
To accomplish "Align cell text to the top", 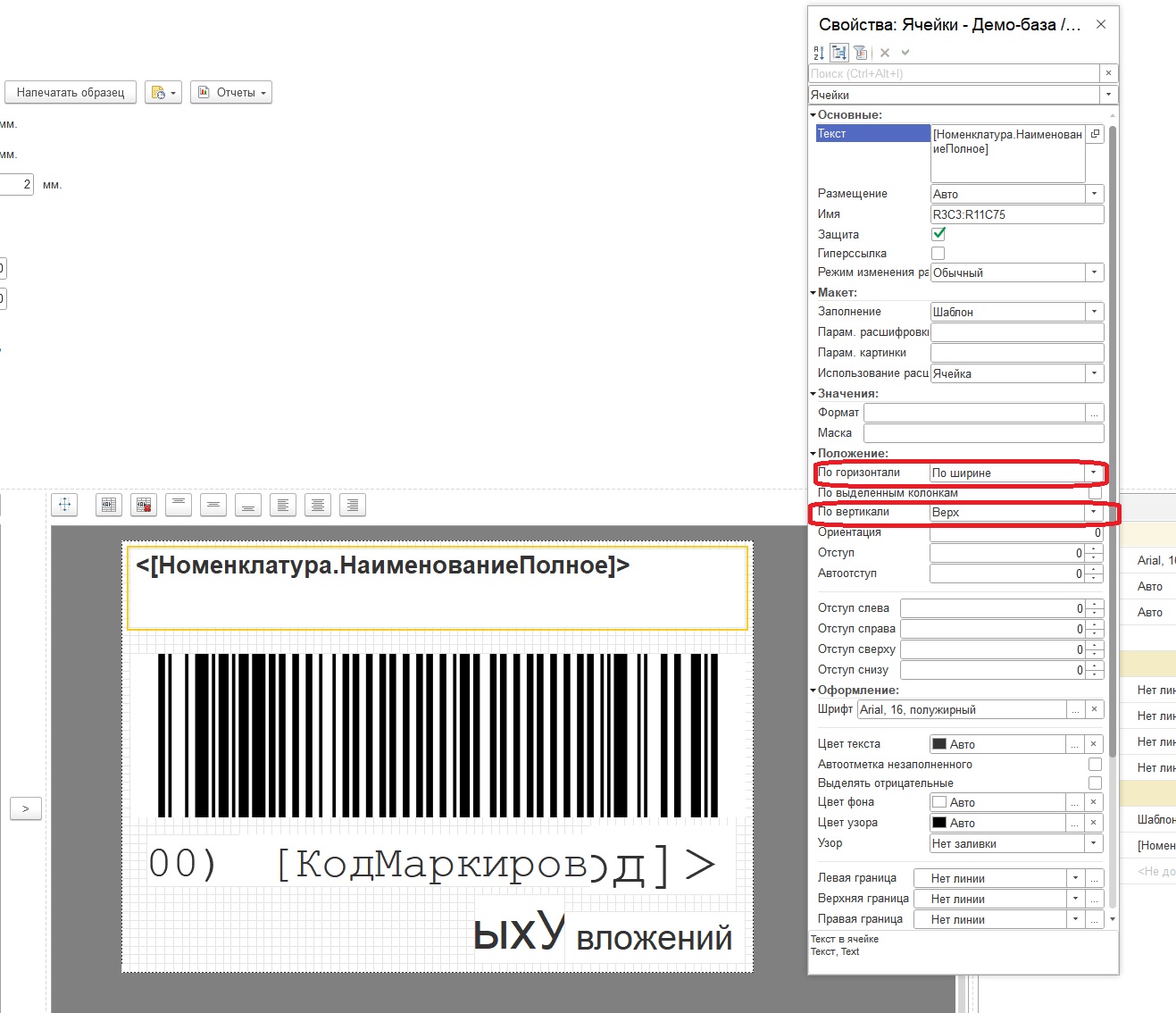I will coord(179,505).
